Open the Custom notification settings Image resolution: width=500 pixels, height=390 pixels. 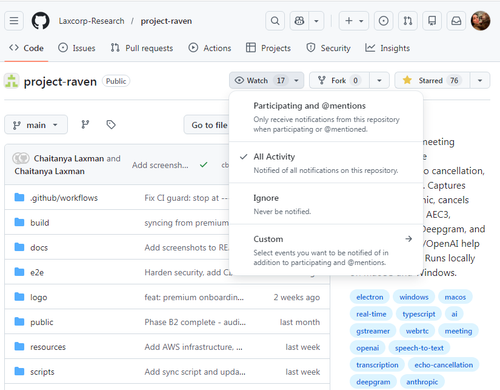coord(326,250)
